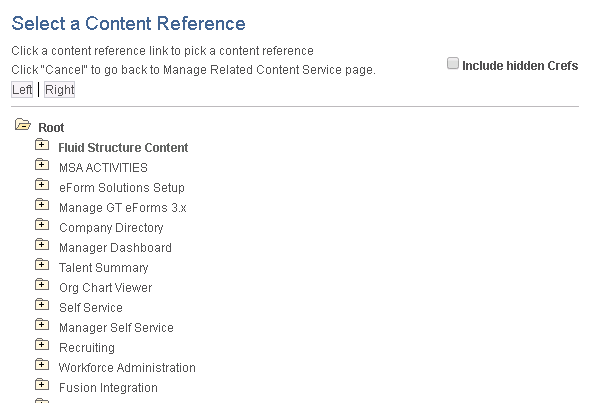Expand the Fluid Structure Content folder
The width and height of the screenshot is (614, 403).
(x=42, y=145)
